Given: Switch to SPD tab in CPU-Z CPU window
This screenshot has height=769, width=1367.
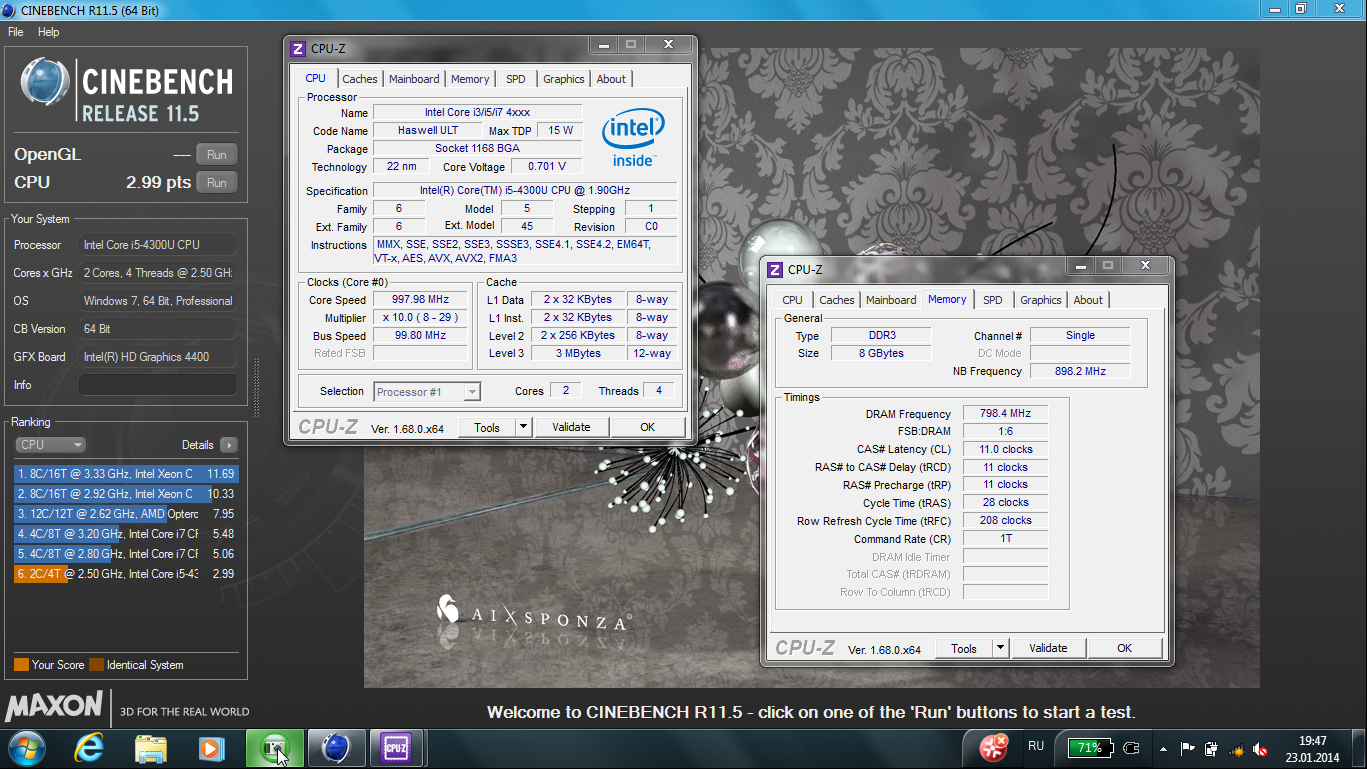Looking at the screenshot, I should [x=515, y=79].
